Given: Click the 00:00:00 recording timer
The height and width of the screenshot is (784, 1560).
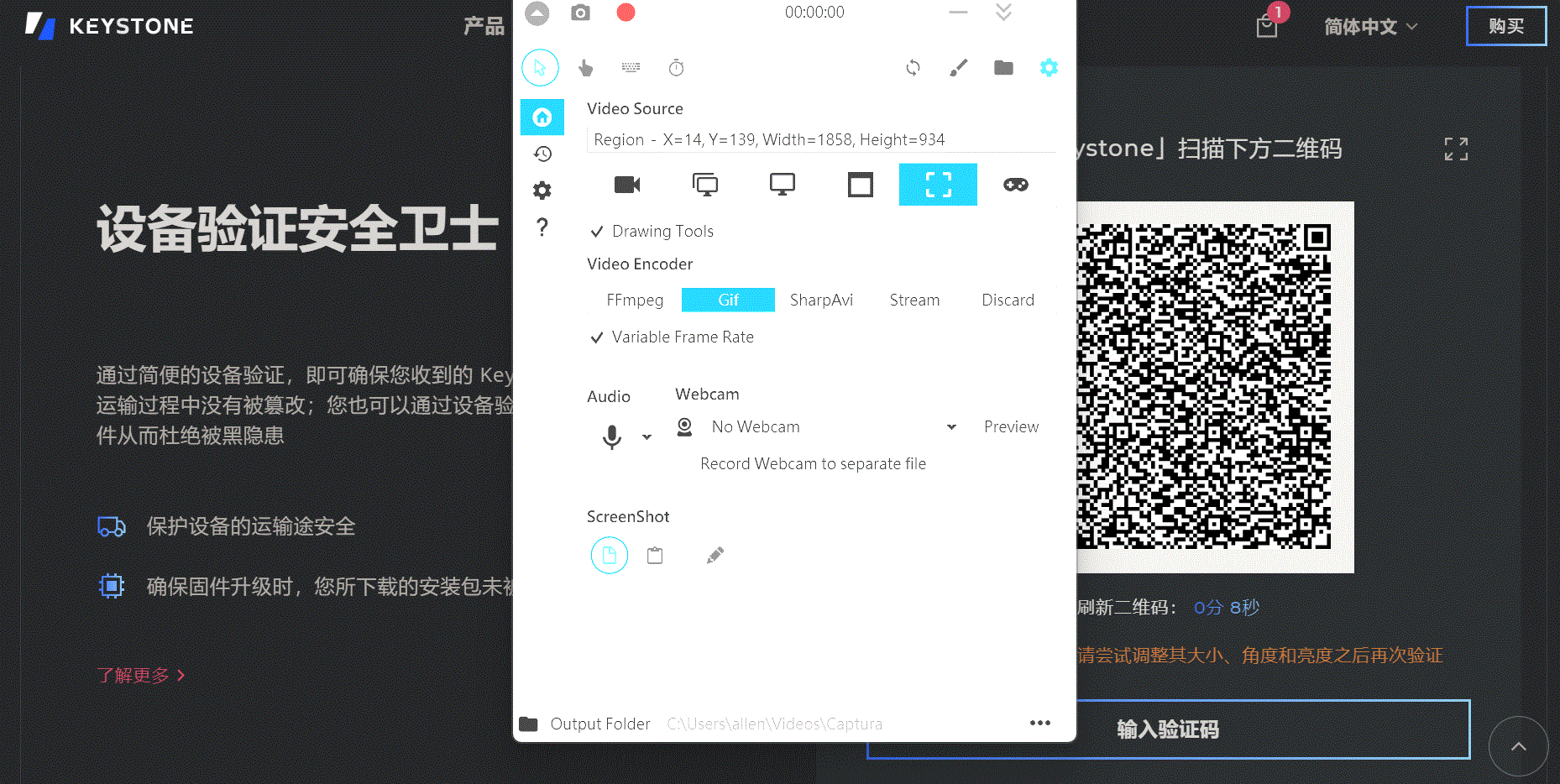Looking at the screenshot, I should tap(814, 13).
